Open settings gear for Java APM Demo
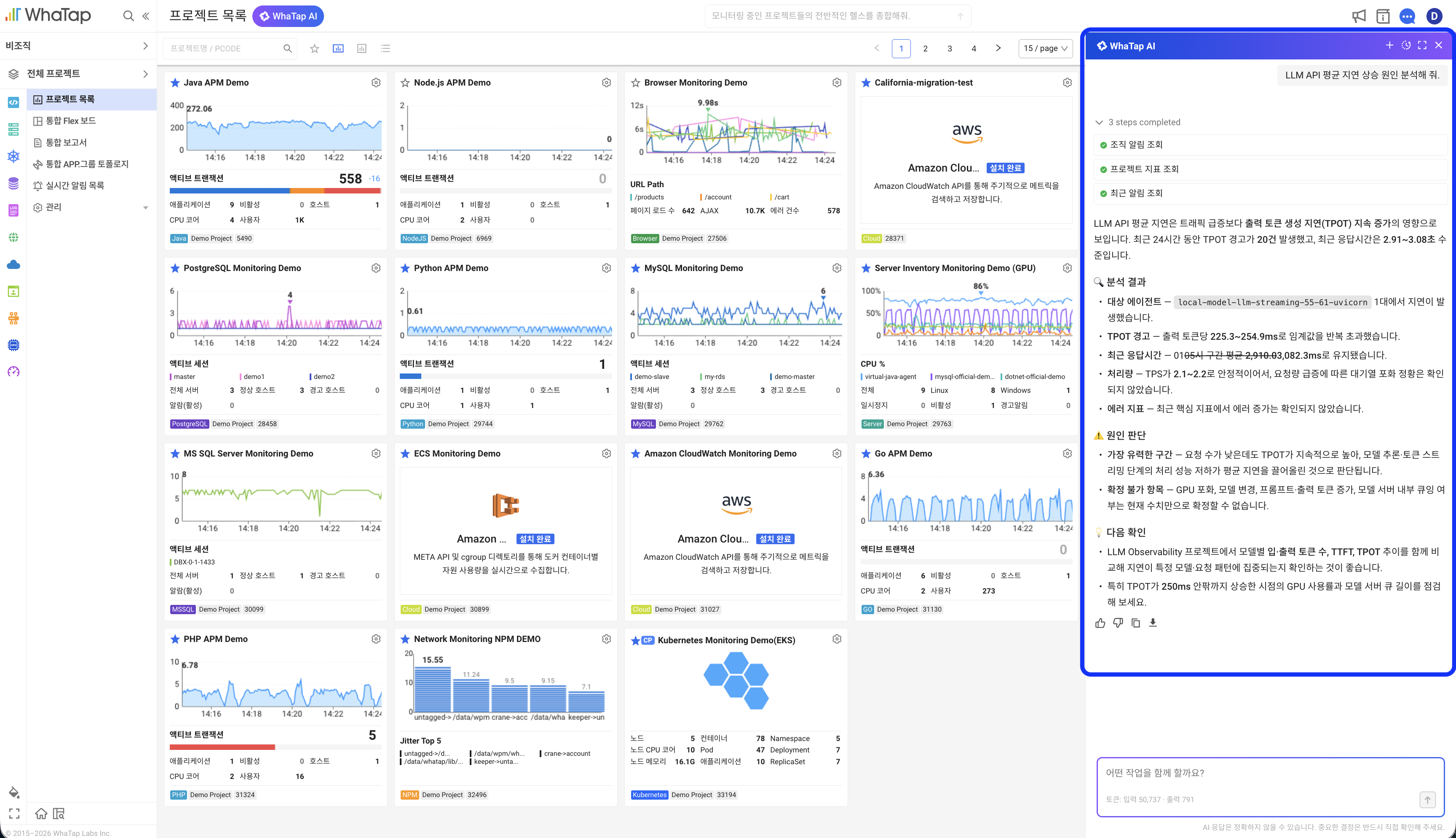Viewport: 1456px width, 838px height. (376, 83)
